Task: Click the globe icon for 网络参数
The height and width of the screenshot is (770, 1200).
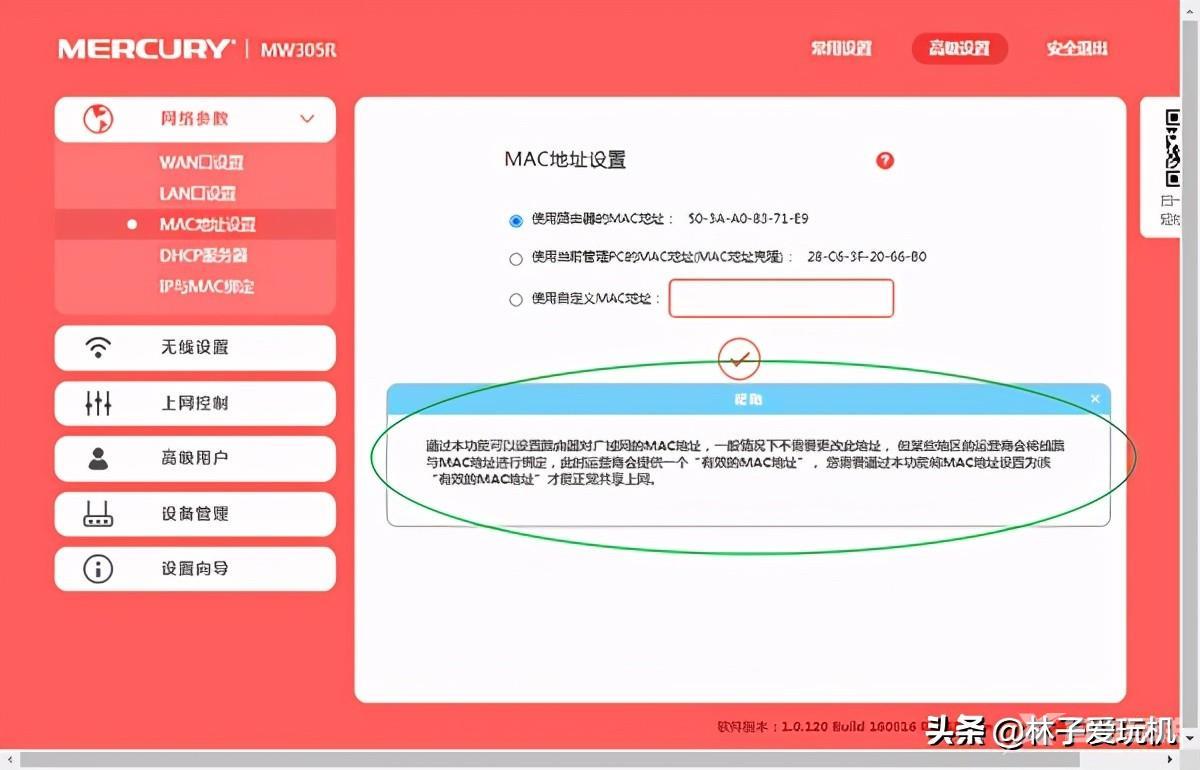Action: [98, 119]
